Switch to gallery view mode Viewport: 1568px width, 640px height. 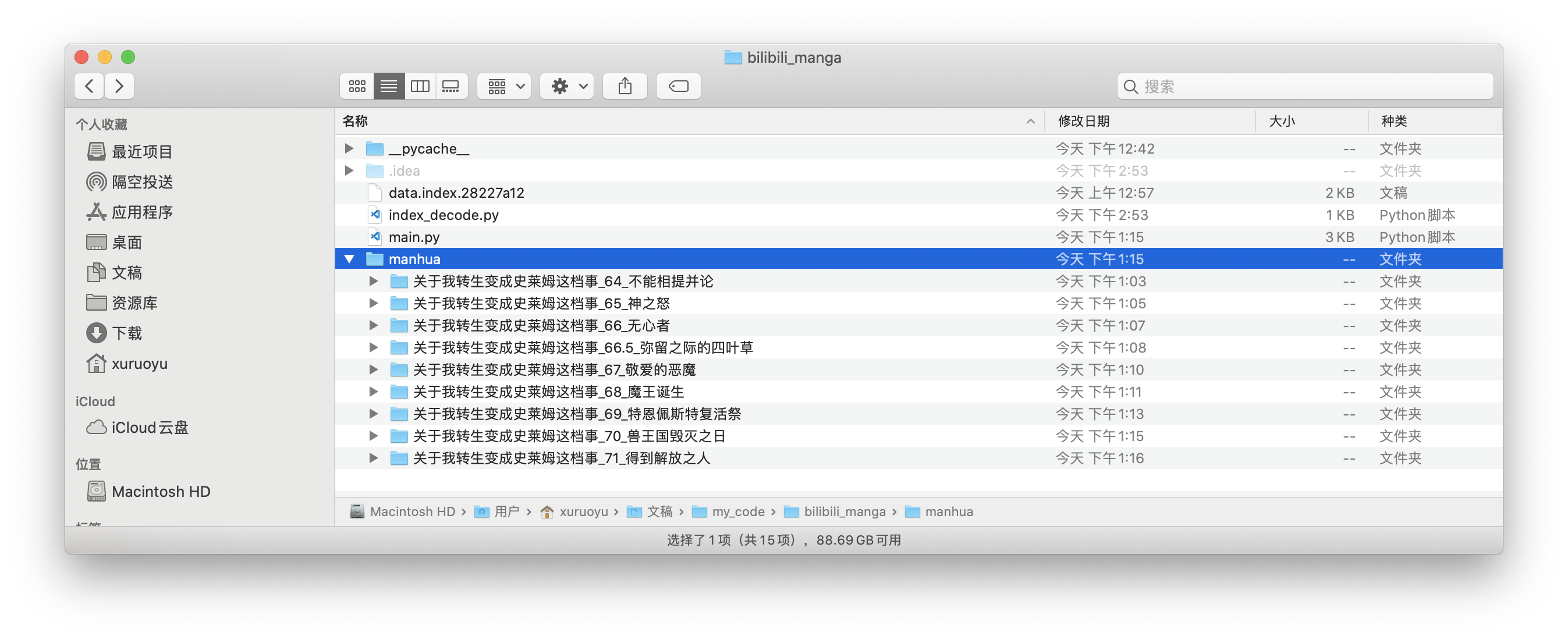[451, 86]
